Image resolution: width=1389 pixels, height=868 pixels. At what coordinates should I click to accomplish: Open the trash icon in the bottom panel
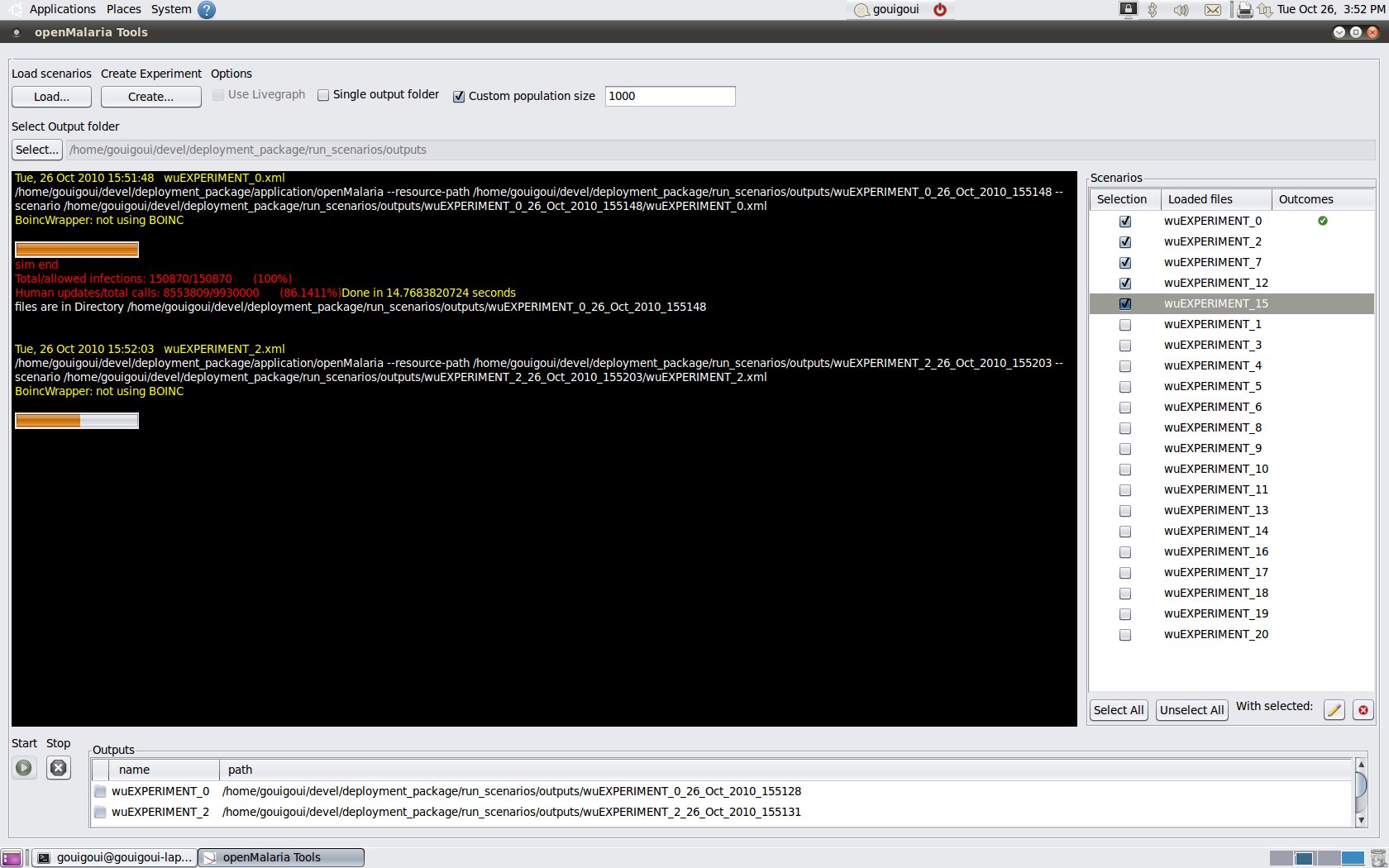pyautogui.click(x=1377, y=858)
